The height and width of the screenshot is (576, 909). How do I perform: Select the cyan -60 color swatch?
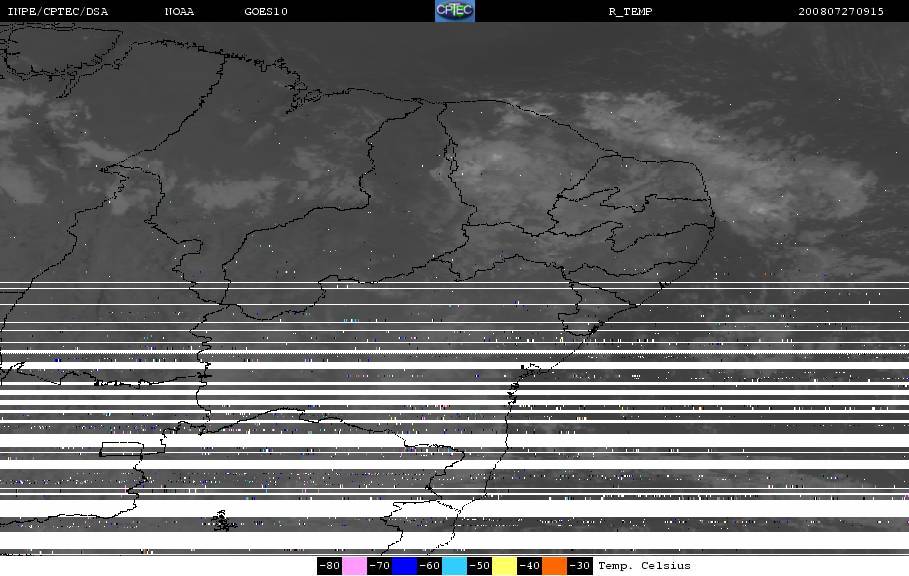click(x=454, y=566)
